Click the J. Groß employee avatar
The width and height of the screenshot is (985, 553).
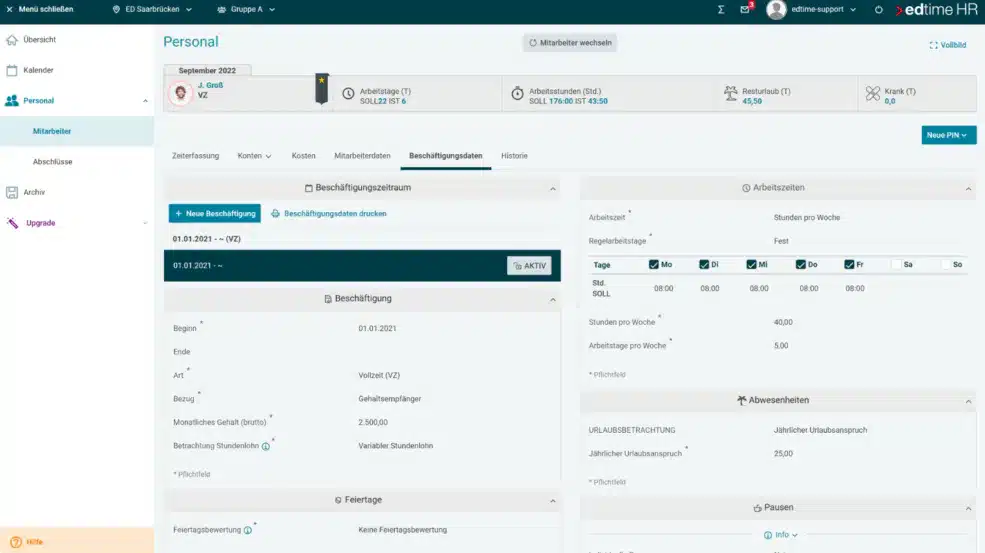pyautogui.click(x=181, y=93)
